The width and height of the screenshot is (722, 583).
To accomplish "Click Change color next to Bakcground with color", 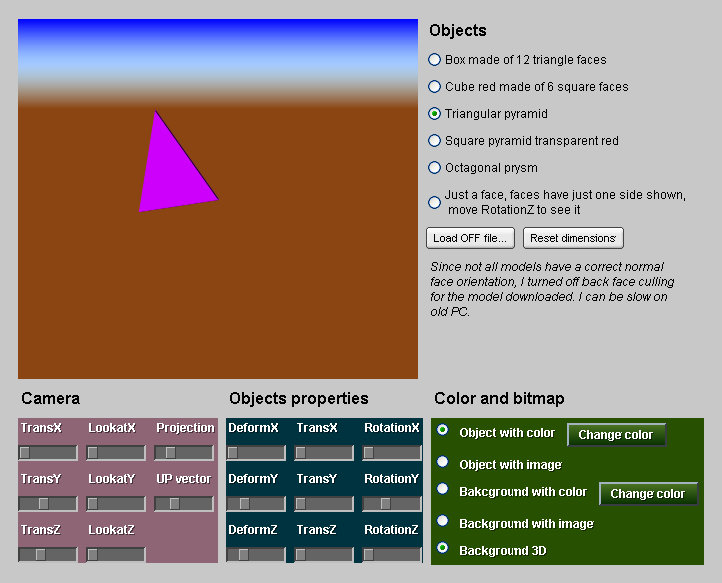I will 648,494.
